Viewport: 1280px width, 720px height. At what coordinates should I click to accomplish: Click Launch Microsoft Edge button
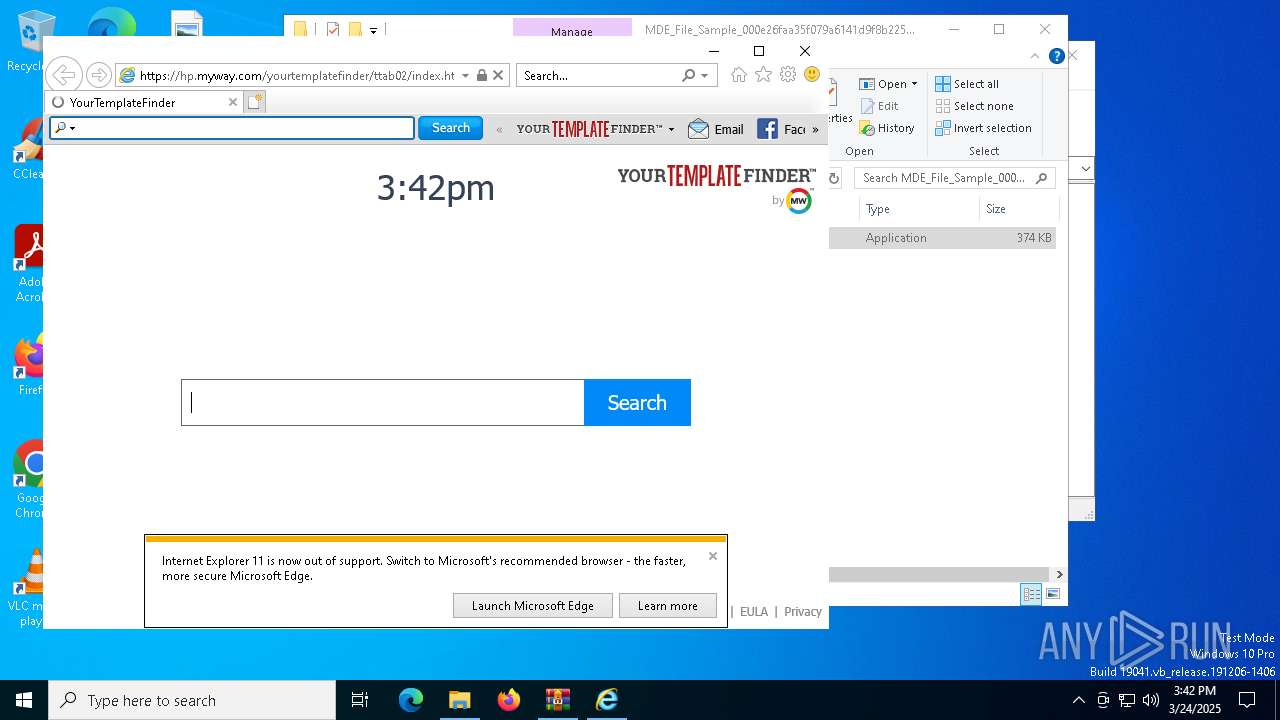tap(533, 605)
